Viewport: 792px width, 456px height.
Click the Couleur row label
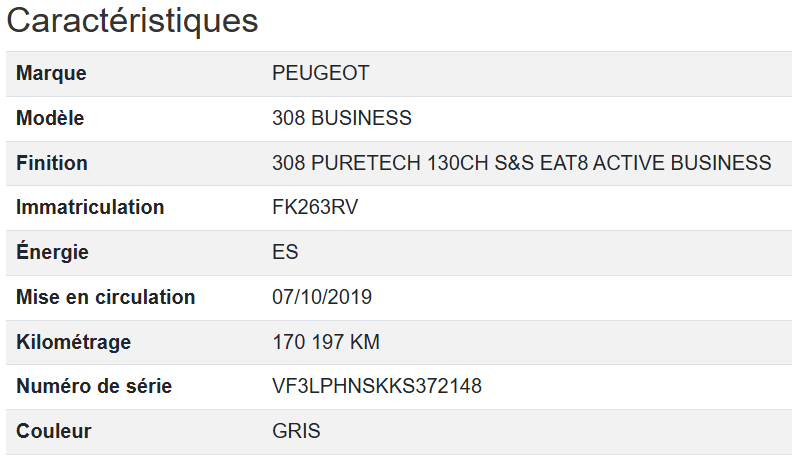(x=54, y=431)
